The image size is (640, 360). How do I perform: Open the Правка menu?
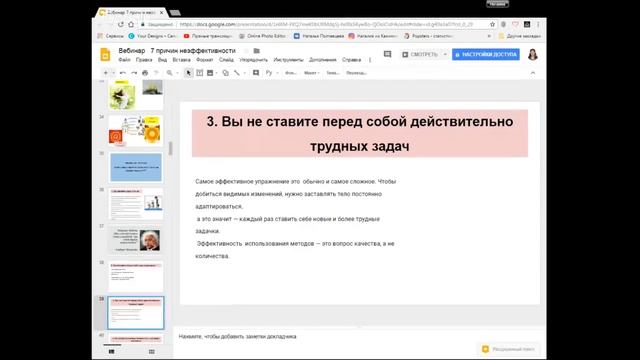[144, 60]
